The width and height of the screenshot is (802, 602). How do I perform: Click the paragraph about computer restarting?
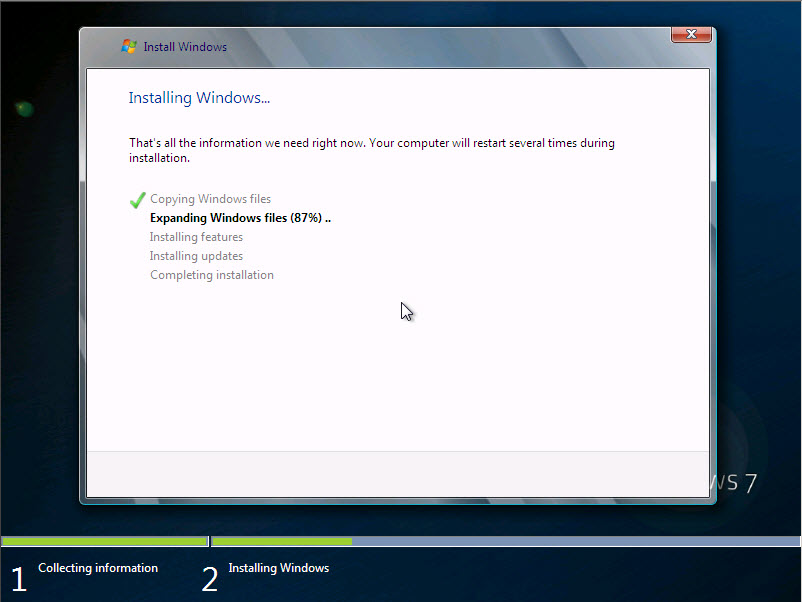[x=372, y=150]
